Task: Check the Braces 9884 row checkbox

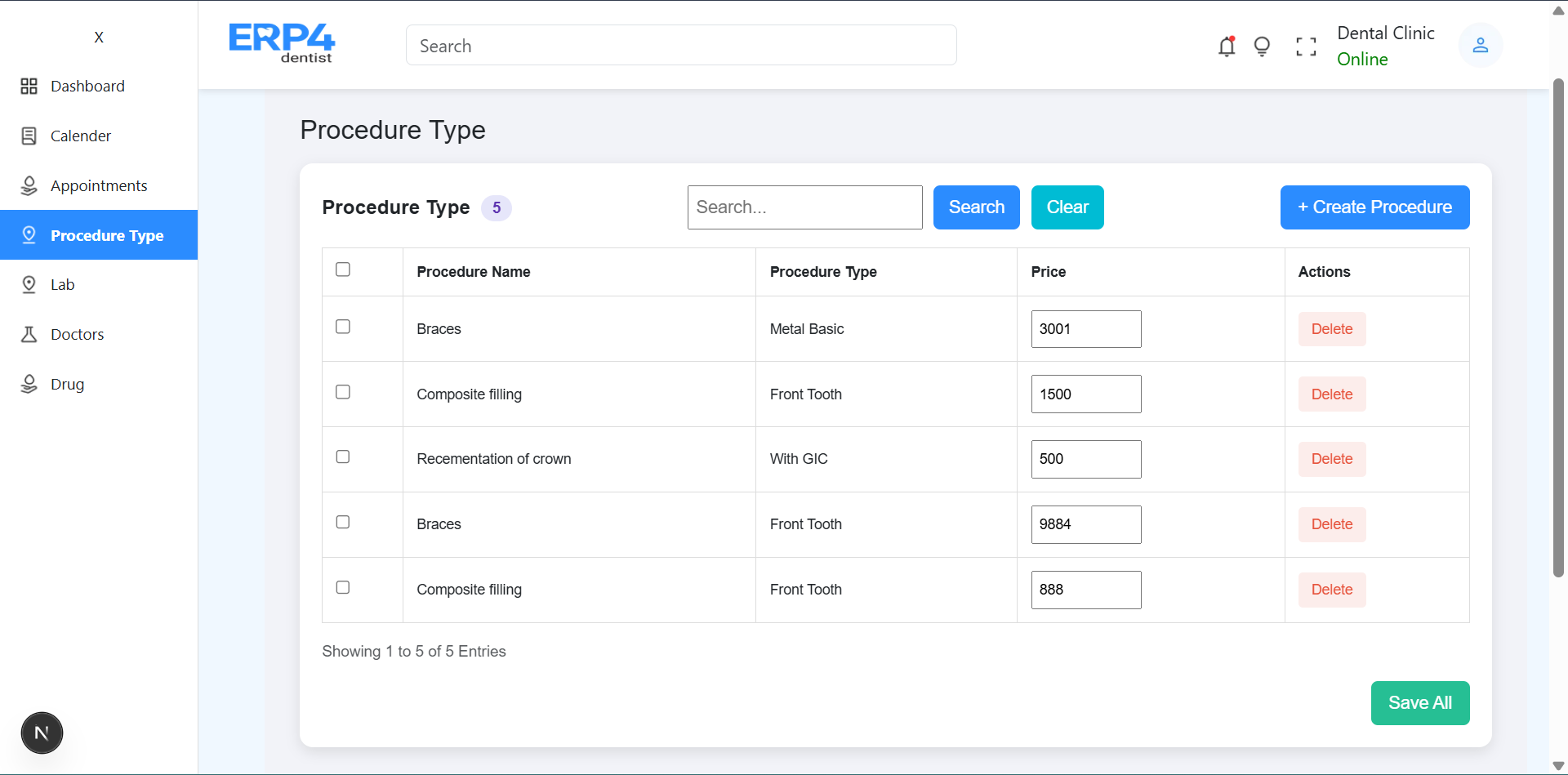Action: (x=343, y=522)
